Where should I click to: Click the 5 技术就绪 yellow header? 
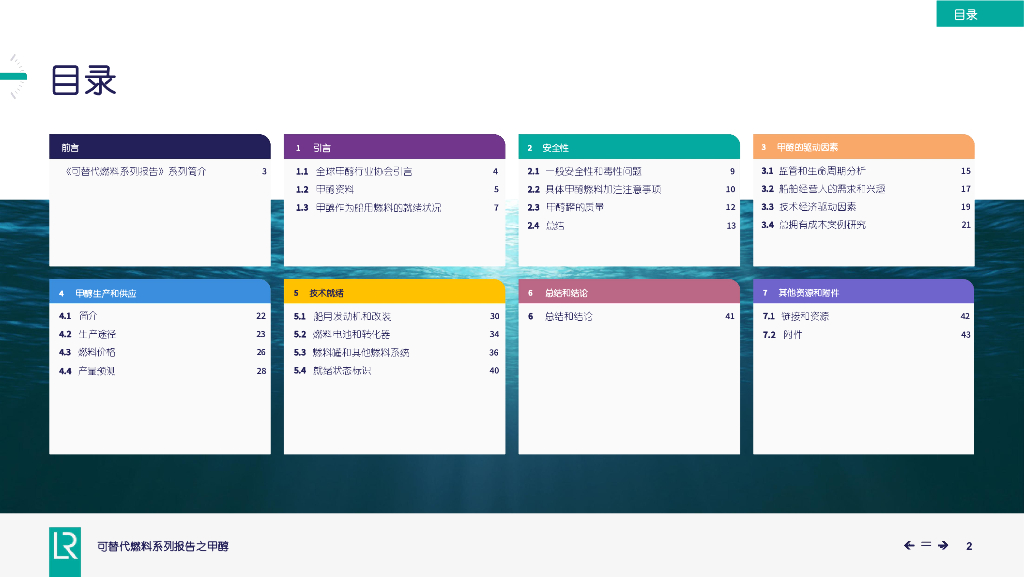coord(394,292)
